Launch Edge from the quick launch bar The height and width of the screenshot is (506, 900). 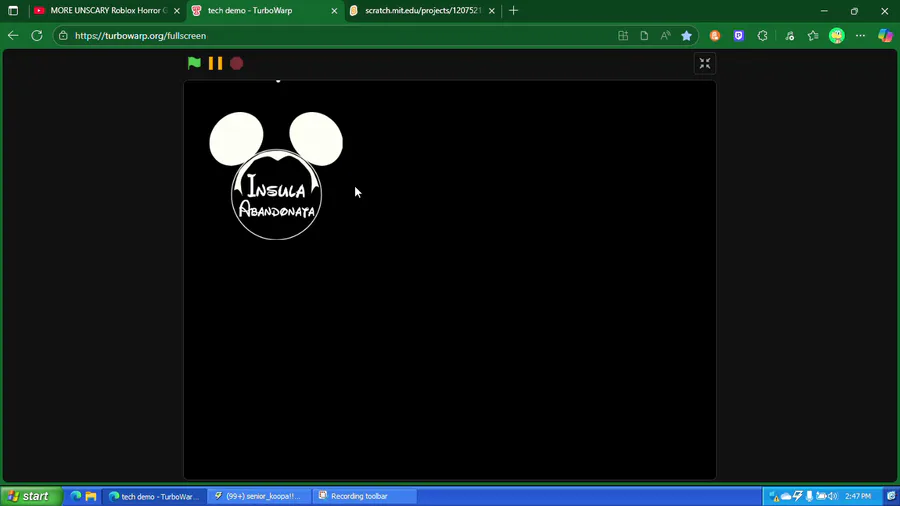pyautogui.click(x=75, y=496)
